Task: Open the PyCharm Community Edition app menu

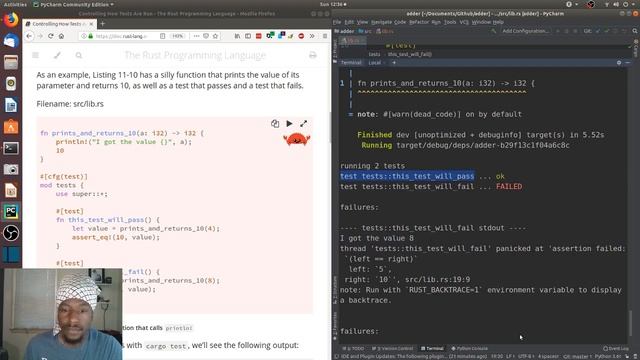Action: (x=73, y=4)
